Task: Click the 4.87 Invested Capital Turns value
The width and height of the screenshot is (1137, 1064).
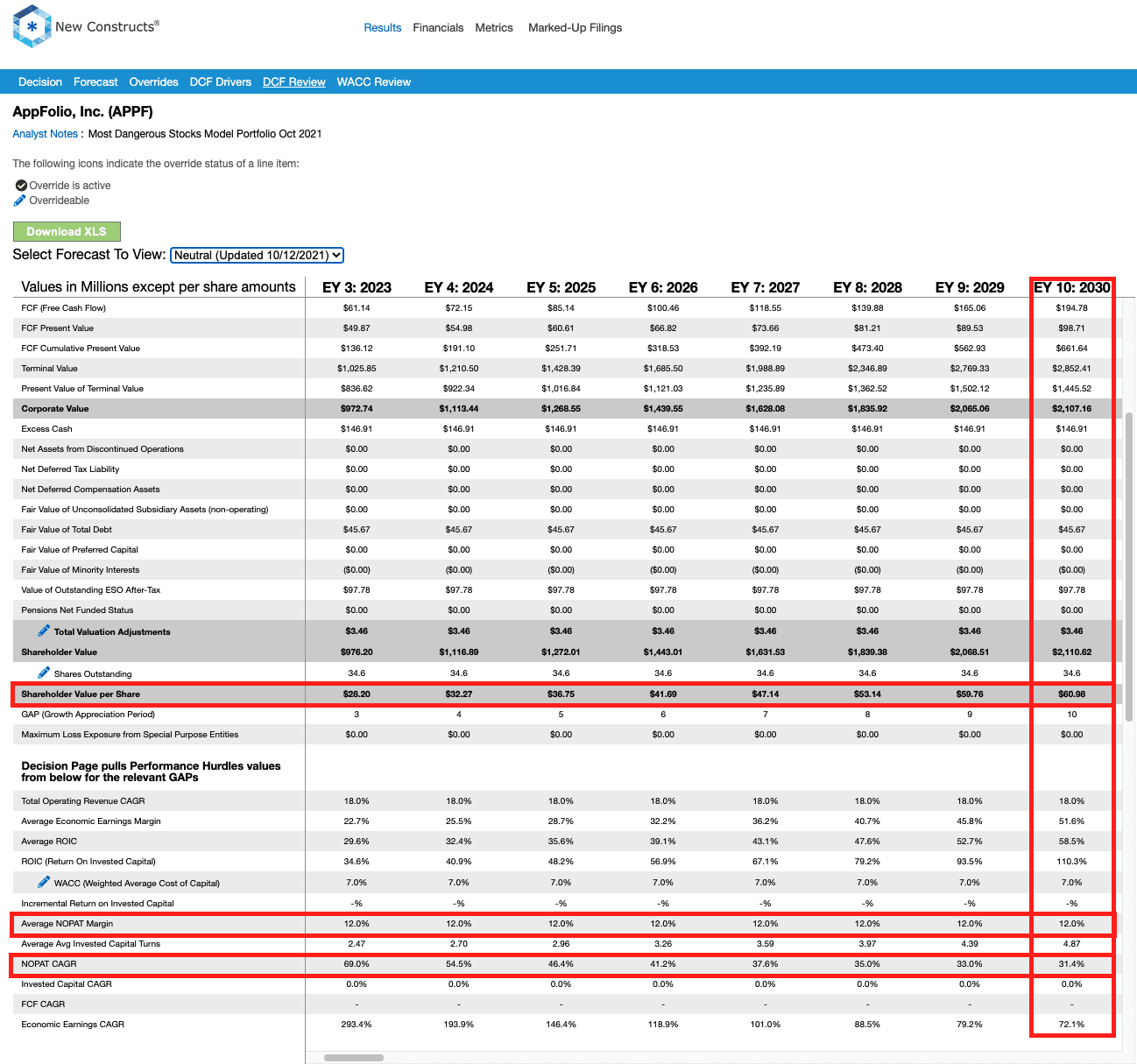Action: (x=1072, y=944)
